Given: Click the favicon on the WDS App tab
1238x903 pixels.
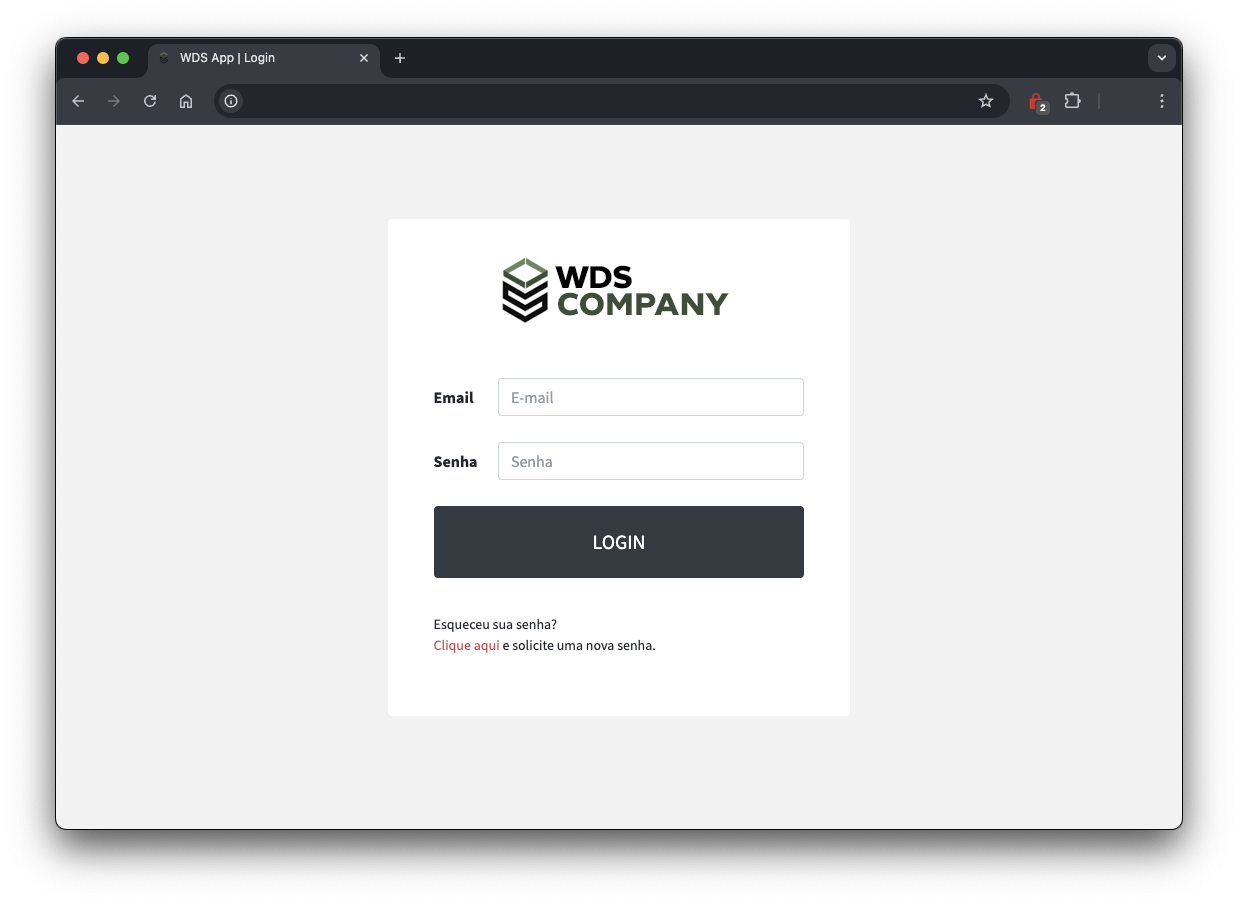Looking at the screenshot, I should (163, 57).
